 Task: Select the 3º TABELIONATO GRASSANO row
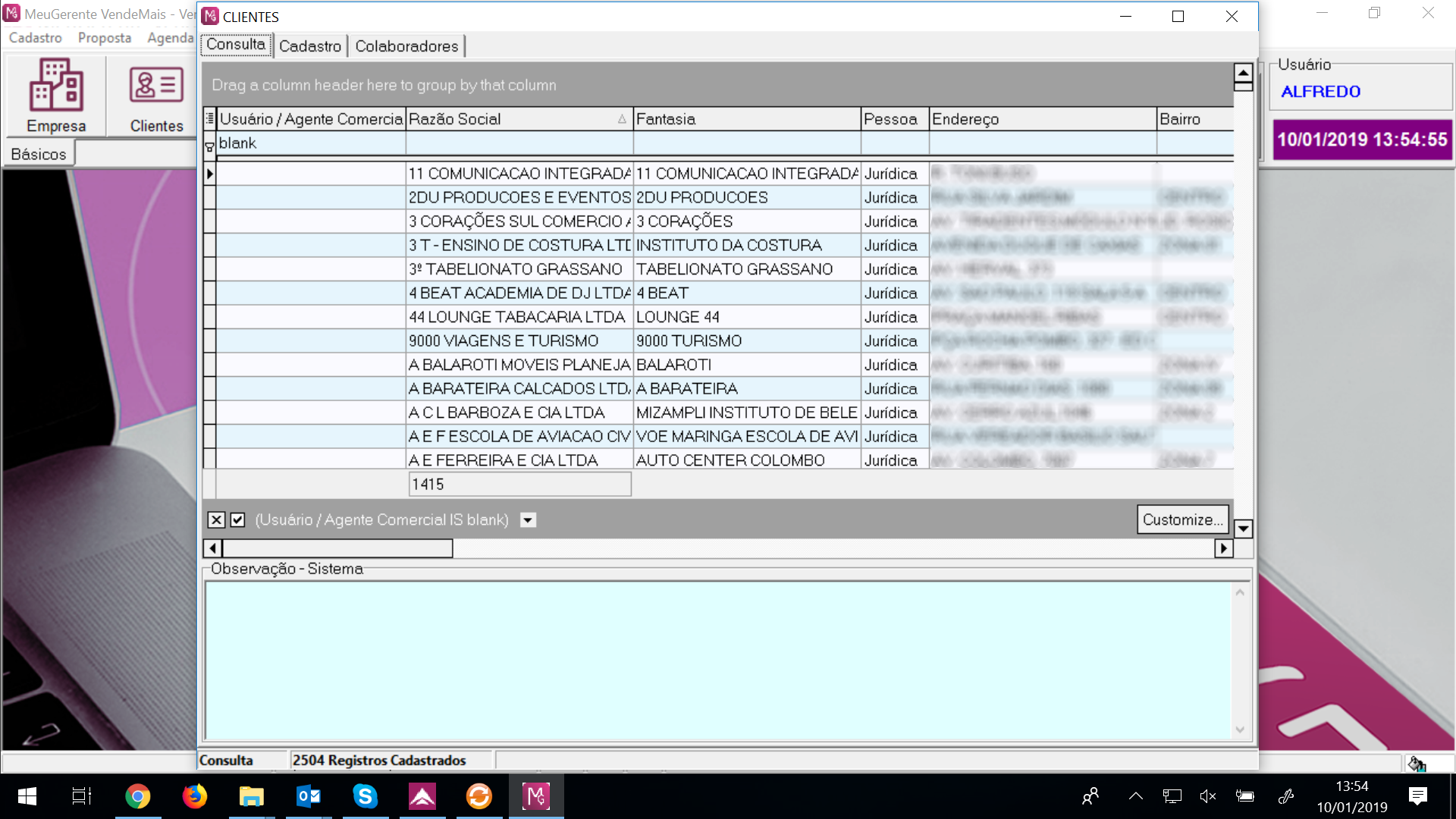pyautogui.click(x=519, y=269)
